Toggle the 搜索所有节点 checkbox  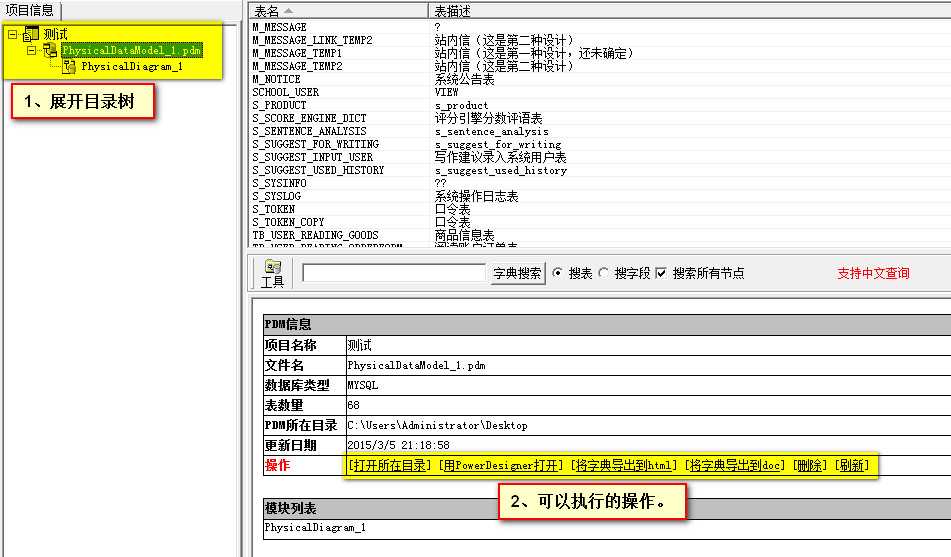pyautogui.click(x=661, y=273)
